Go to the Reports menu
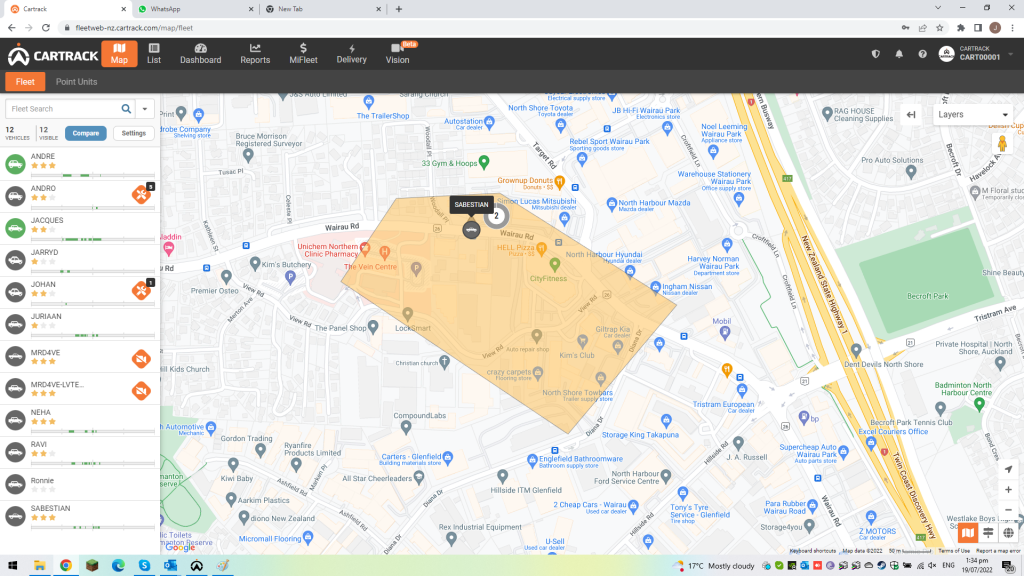This screenshot has width=1024, height=576. tap(255, 54)
